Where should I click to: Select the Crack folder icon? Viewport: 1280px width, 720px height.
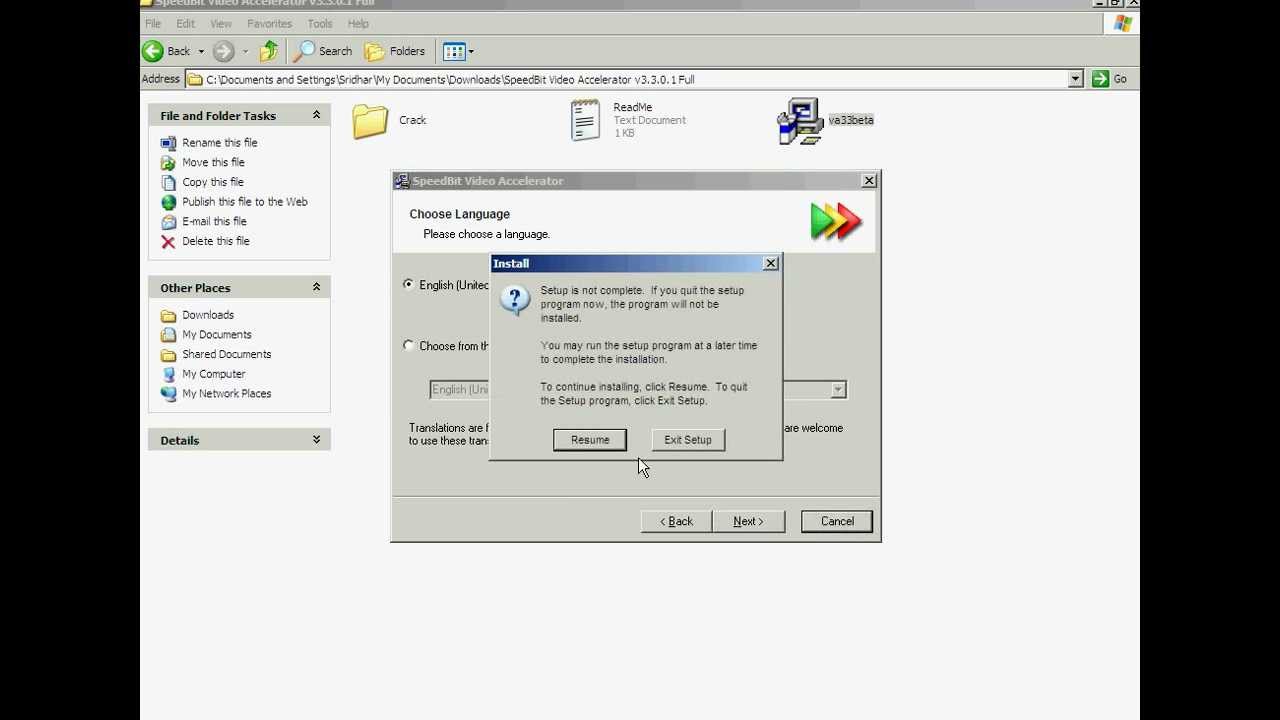[370, 121]
